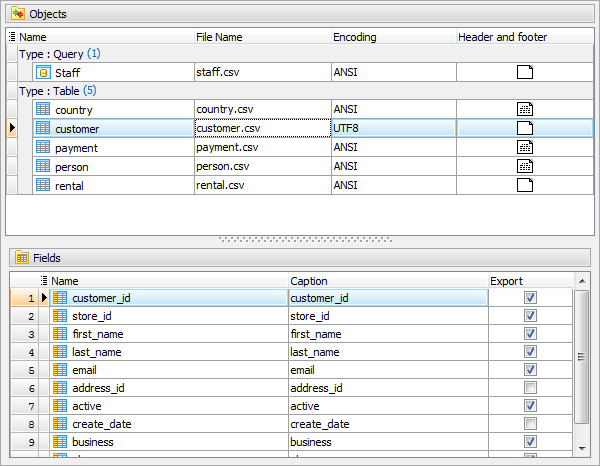This screenshot has height=466, width=600.
Task: Sort objects by Encoding column
Action: click(394, 37)
